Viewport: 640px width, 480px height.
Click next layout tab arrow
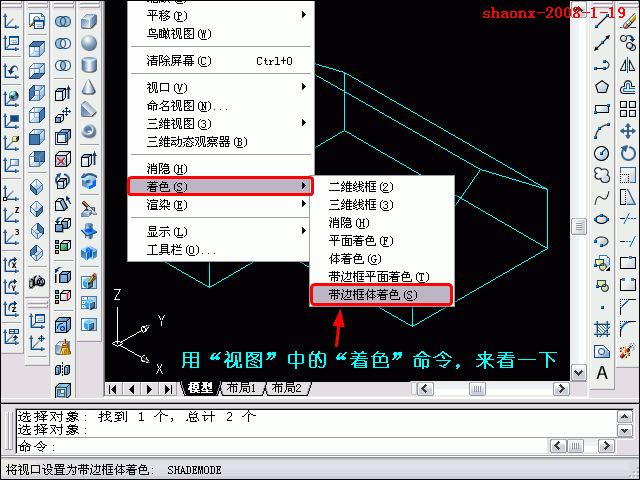(x=150, y=389)
